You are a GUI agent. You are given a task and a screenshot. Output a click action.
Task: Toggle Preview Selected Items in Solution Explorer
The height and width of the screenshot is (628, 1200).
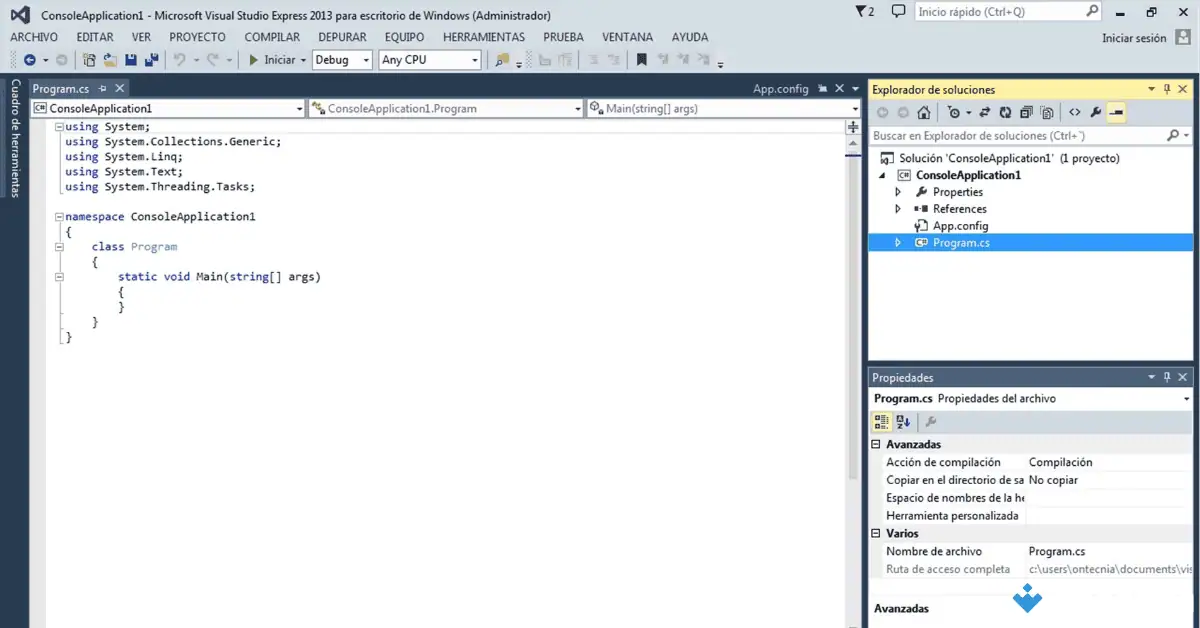coord(1117,112)
